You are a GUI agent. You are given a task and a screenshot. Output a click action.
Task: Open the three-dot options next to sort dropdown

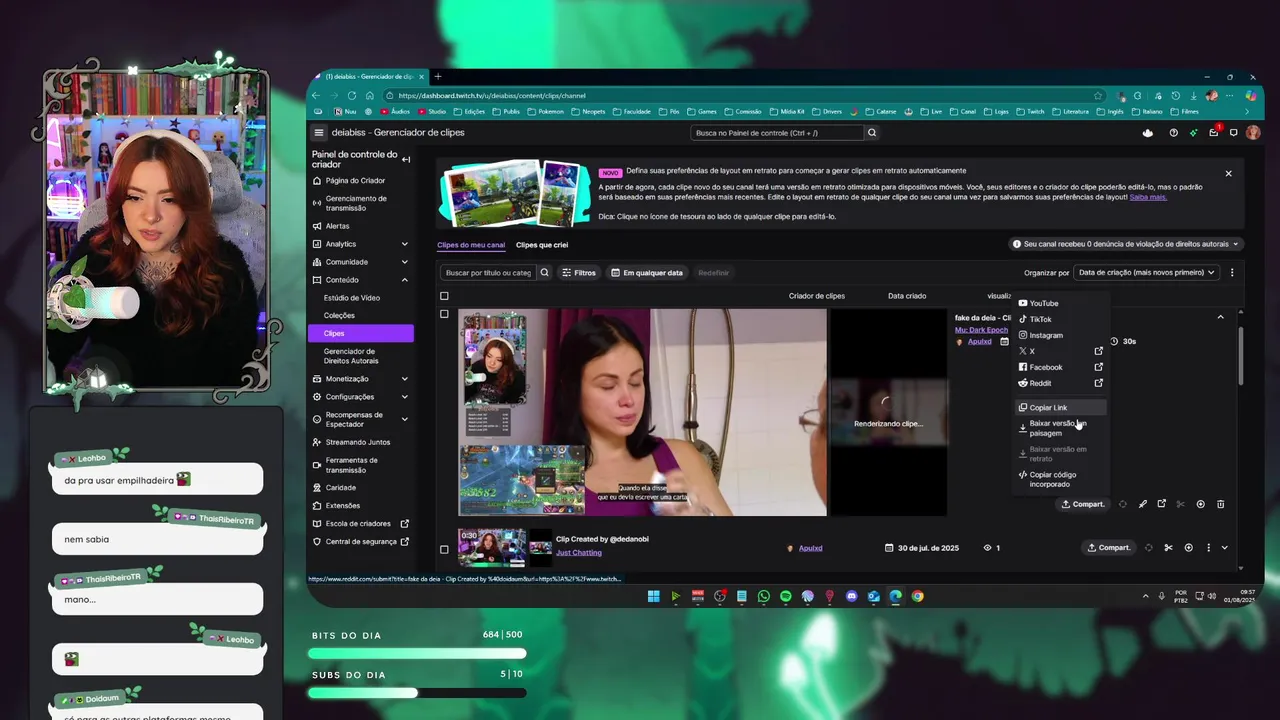(1232, 273)
